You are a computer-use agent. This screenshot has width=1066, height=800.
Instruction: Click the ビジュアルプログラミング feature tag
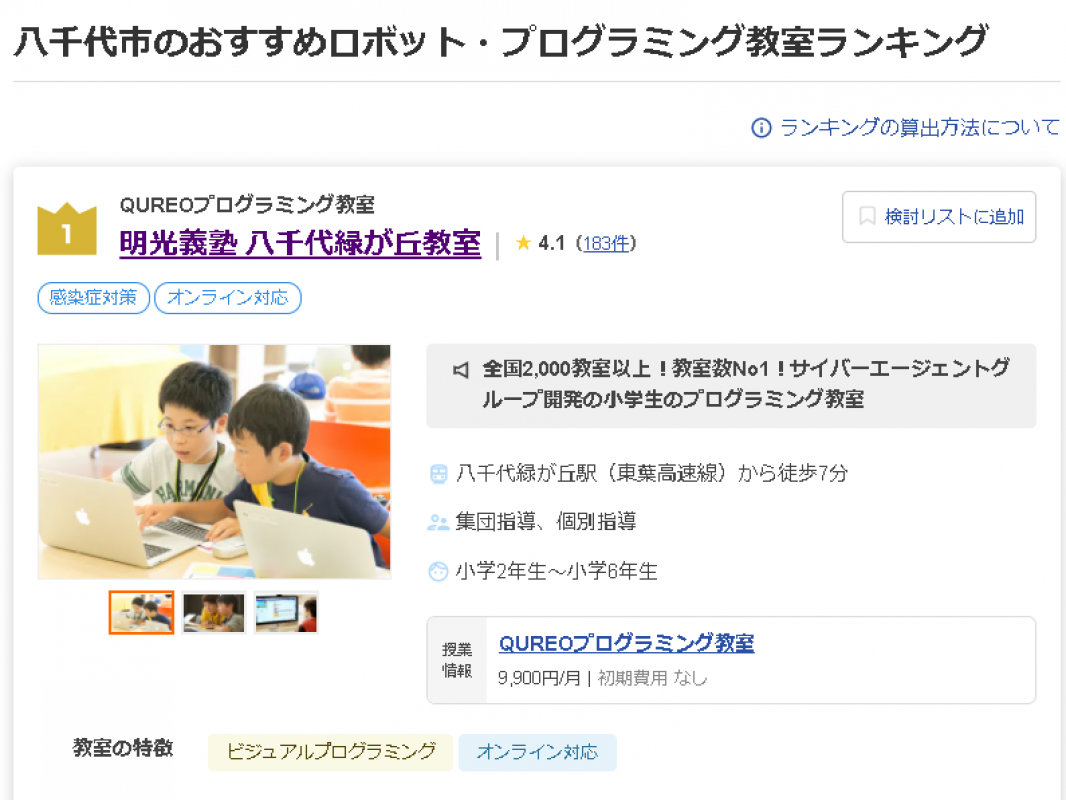[330, 752]
